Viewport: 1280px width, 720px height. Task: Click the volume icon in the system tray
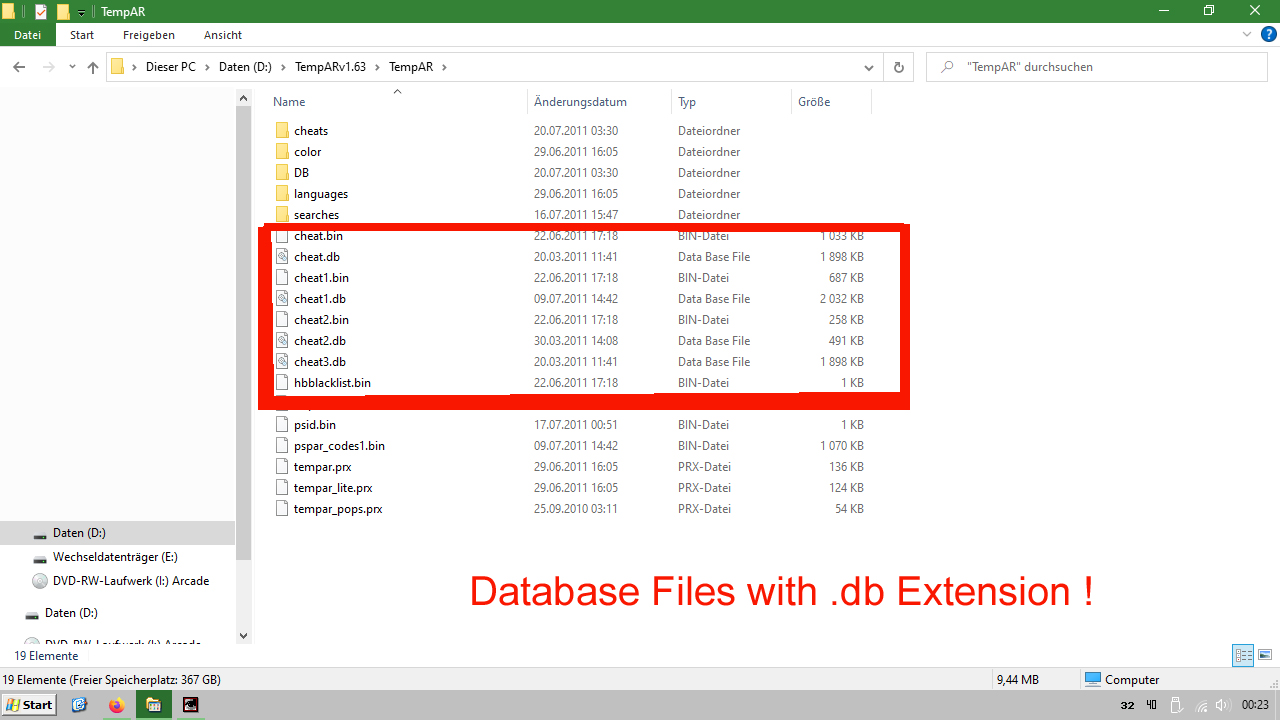click(1222, 705)
